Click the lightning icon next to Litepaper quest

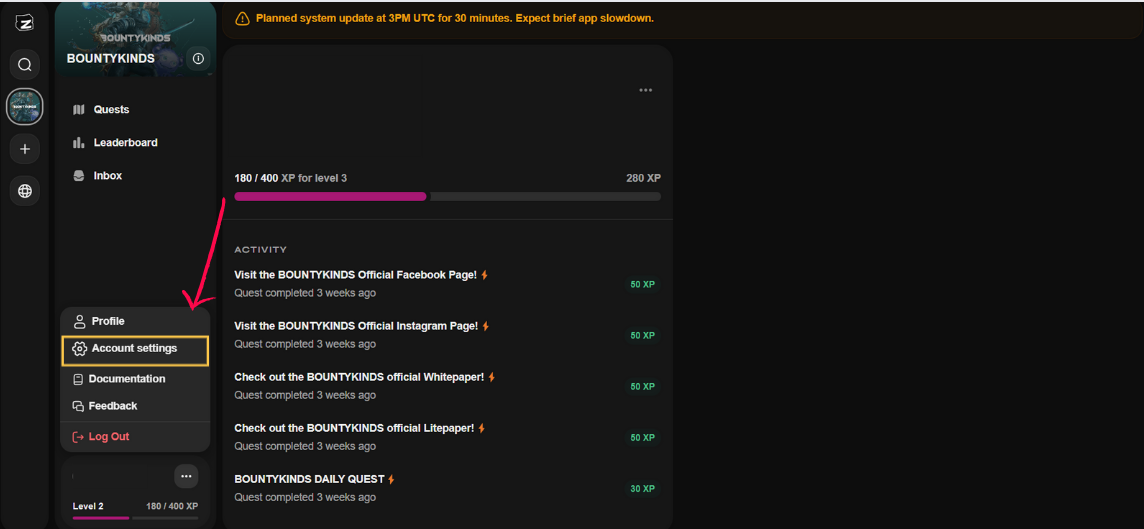482,428
